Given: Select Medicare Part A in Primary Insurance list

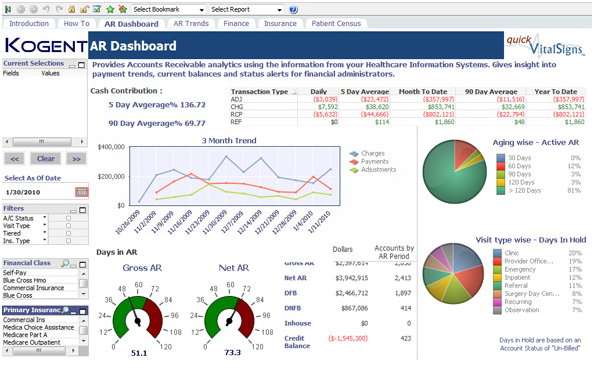Looking at the screenshot, I should point(40,335).
